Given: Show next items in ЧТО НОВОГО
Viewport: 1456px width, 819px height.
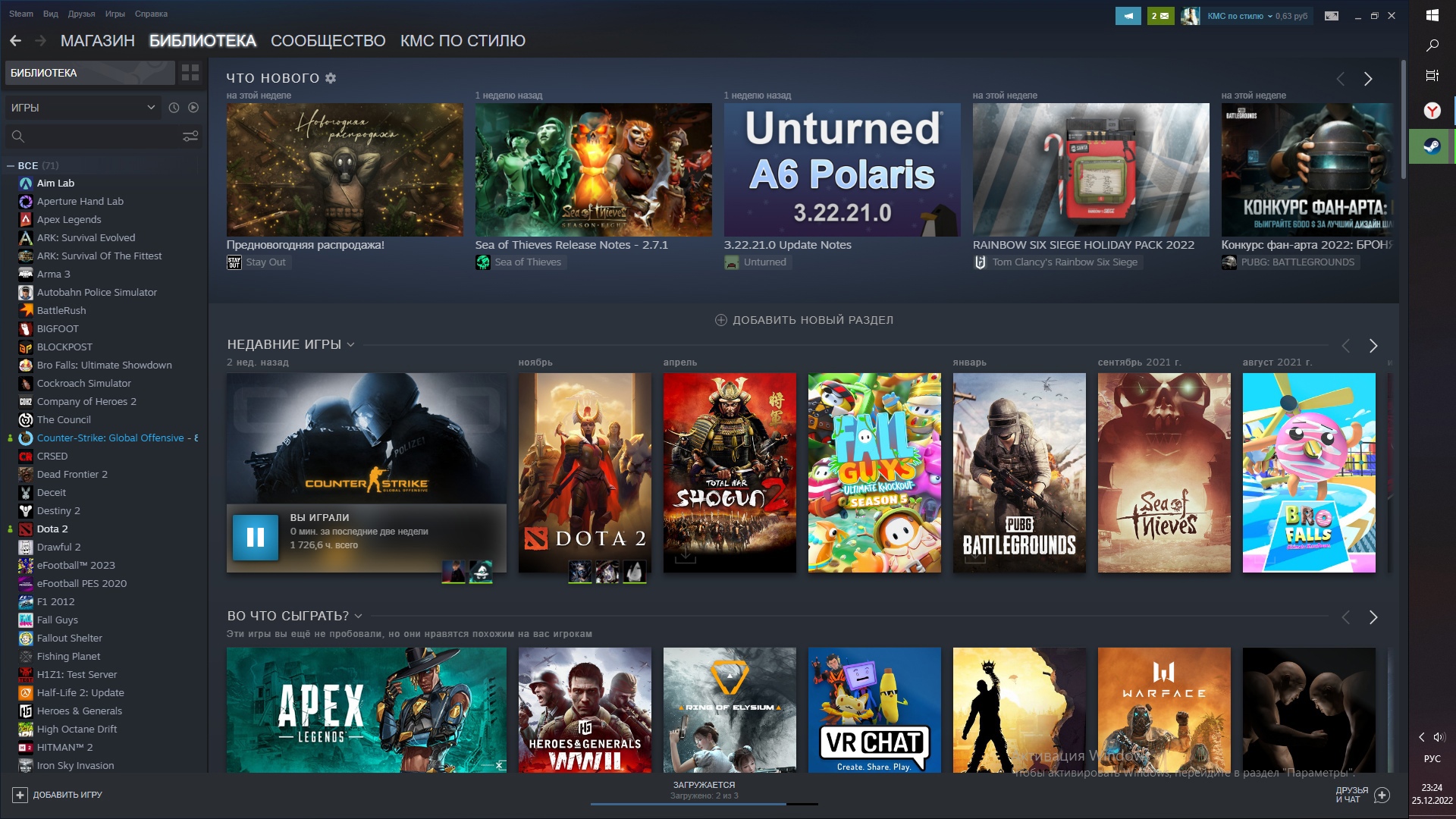Looking at the screenshot, I should (x=1368, y=79).
